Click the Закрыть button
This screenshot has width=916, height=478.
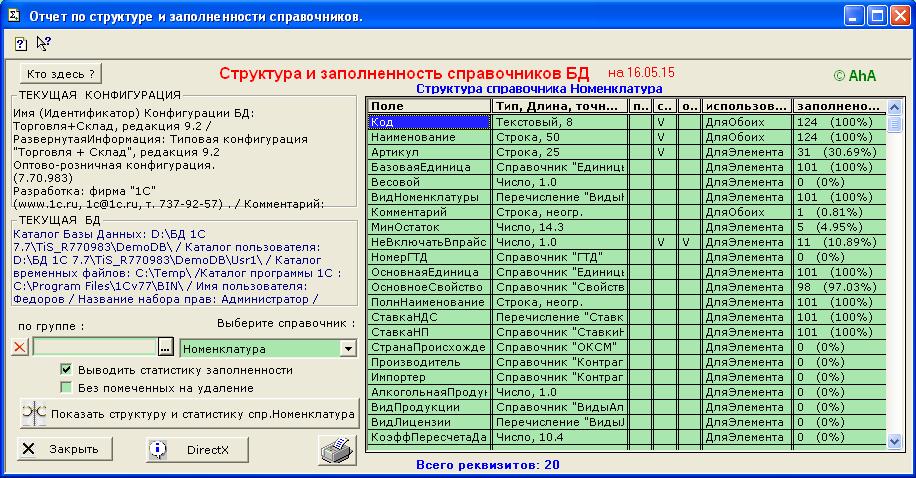point(65,449)
